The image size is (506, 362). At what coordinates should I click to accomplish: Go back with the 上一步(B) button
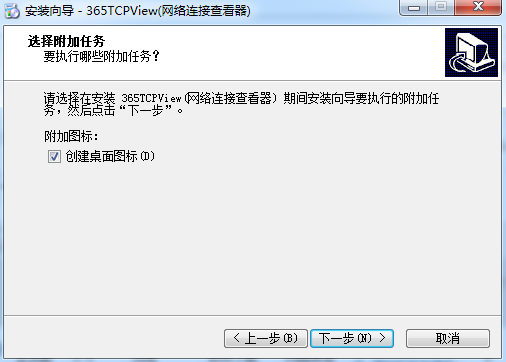[x=266, y=338]
